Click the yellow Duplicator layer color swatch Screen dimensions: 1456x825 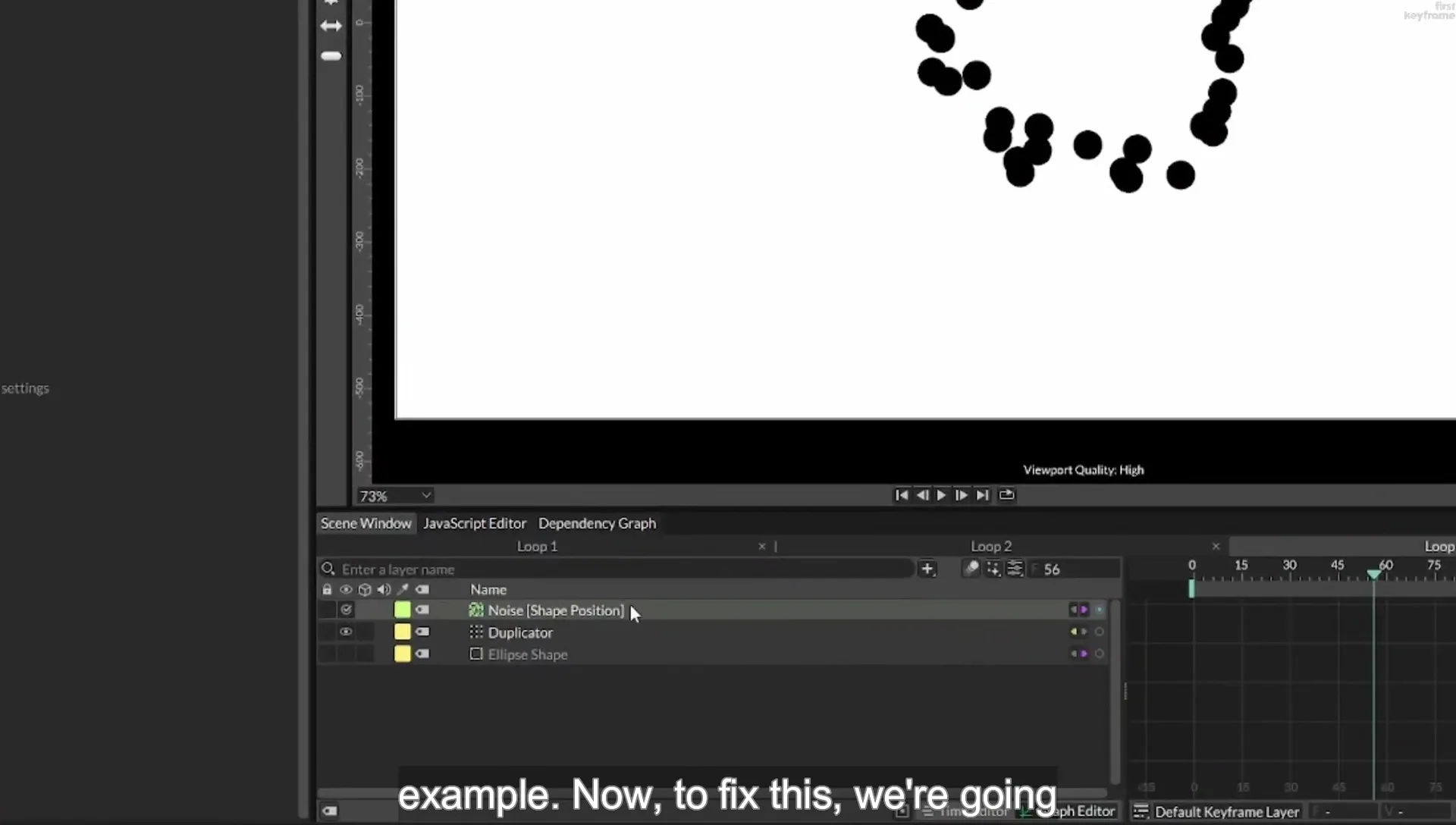[402, 632]
